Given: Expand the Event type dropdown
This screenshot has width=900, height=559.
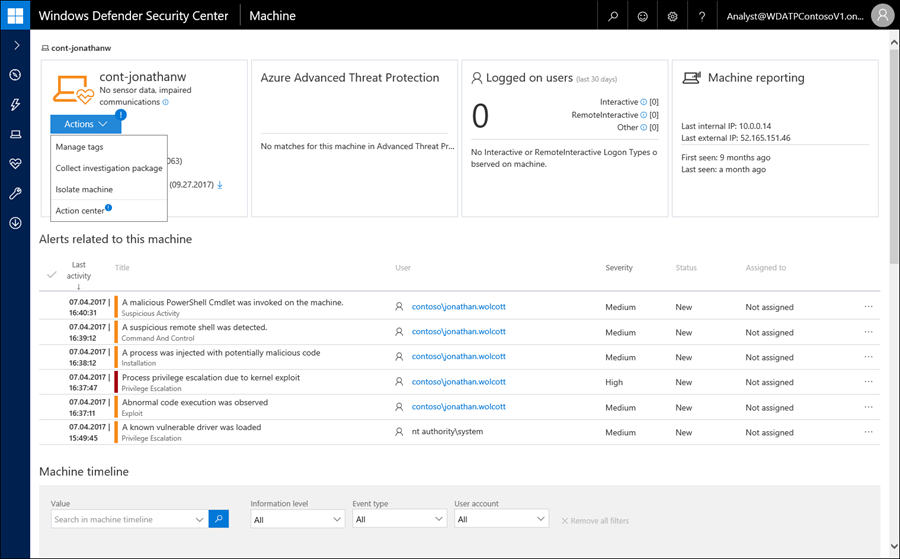Looking at the screenshot, I should 399,519.
